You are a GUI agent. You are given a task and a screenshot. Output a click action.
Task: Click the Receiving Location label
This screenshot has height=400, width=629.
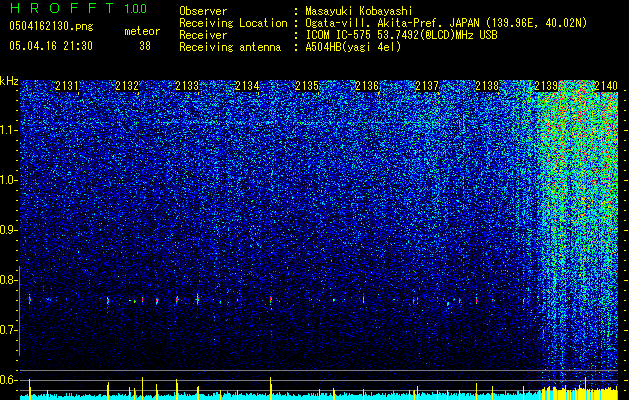tap(233, 23)
